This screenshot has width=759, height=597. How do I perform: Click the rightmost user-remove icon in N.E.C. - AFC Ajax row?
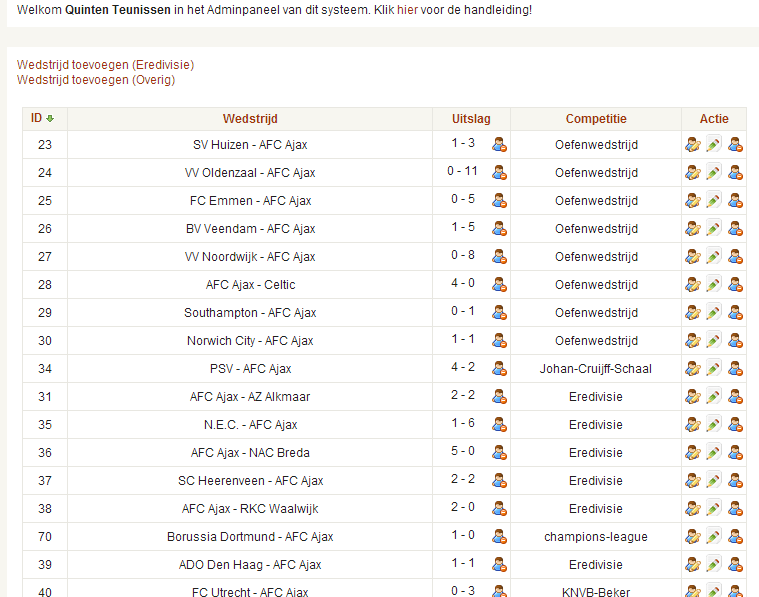click(x=735, y=425)
